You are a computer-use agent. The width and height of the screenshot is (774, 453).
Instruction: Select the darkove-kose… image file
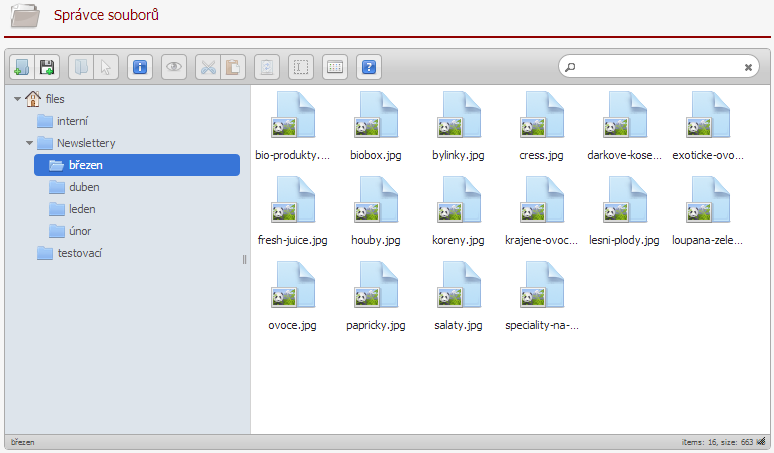tap(624, 126)
